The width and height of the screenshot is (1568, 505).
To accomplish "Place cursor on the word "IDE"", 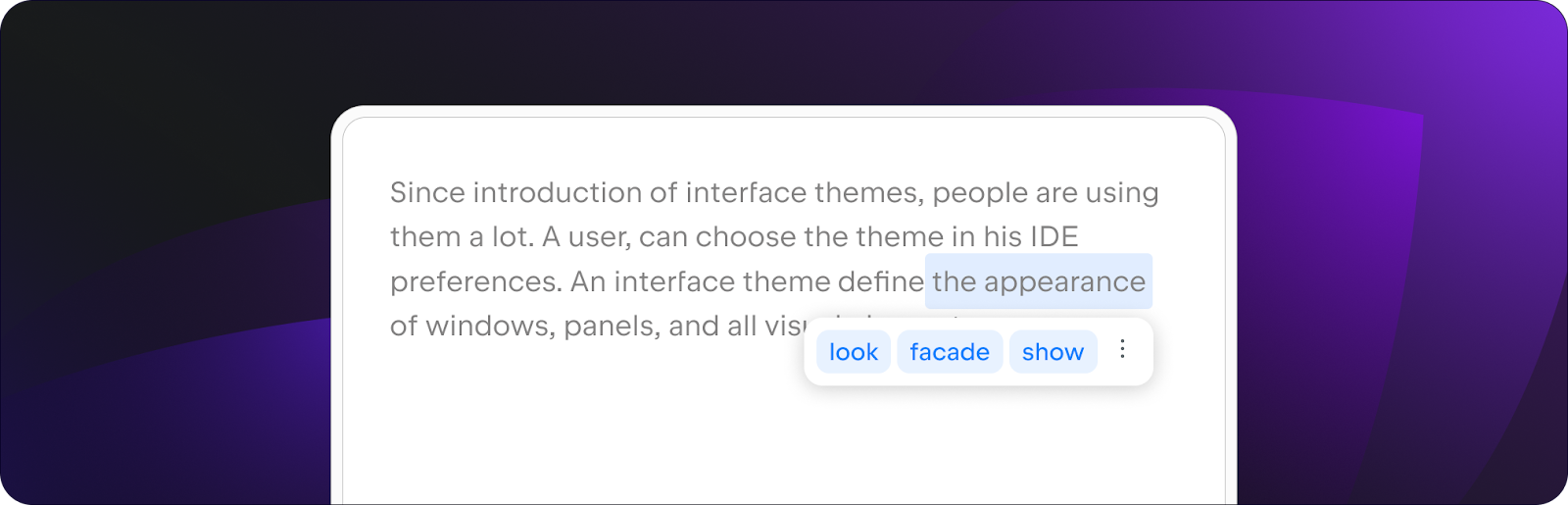I will point(1054,236).
